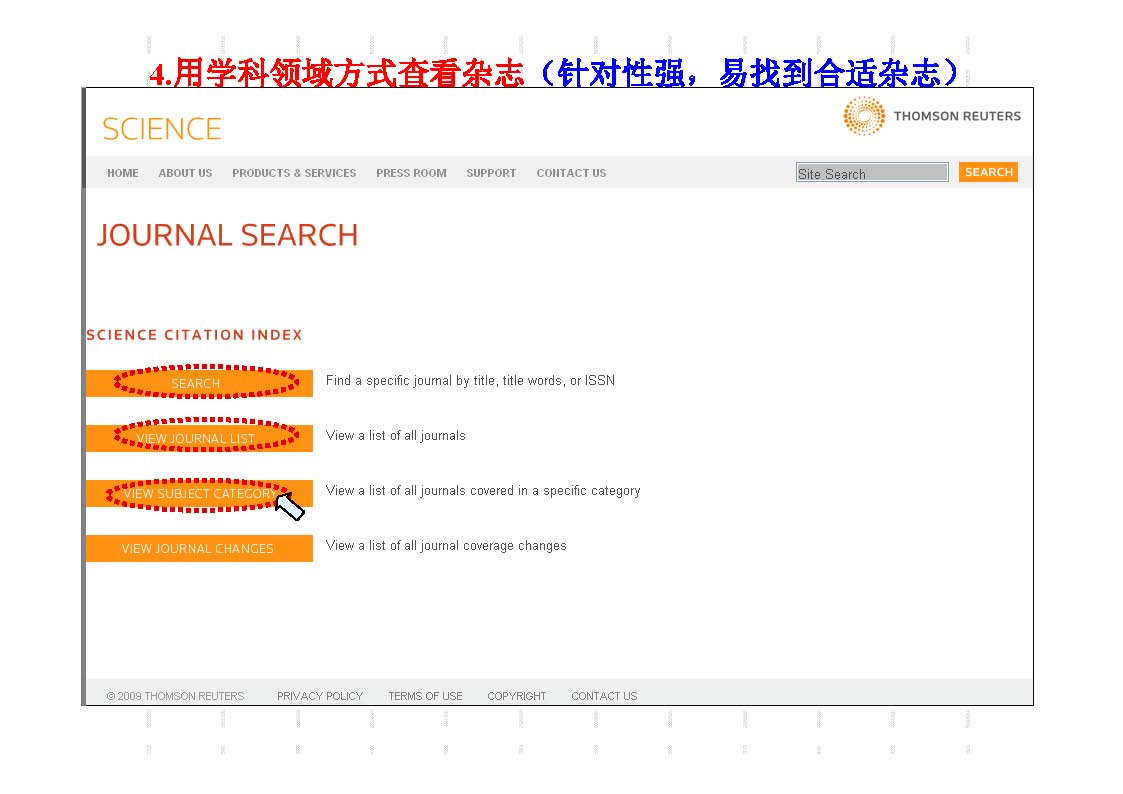Click the SCIENCE site logo

[161, 129]
